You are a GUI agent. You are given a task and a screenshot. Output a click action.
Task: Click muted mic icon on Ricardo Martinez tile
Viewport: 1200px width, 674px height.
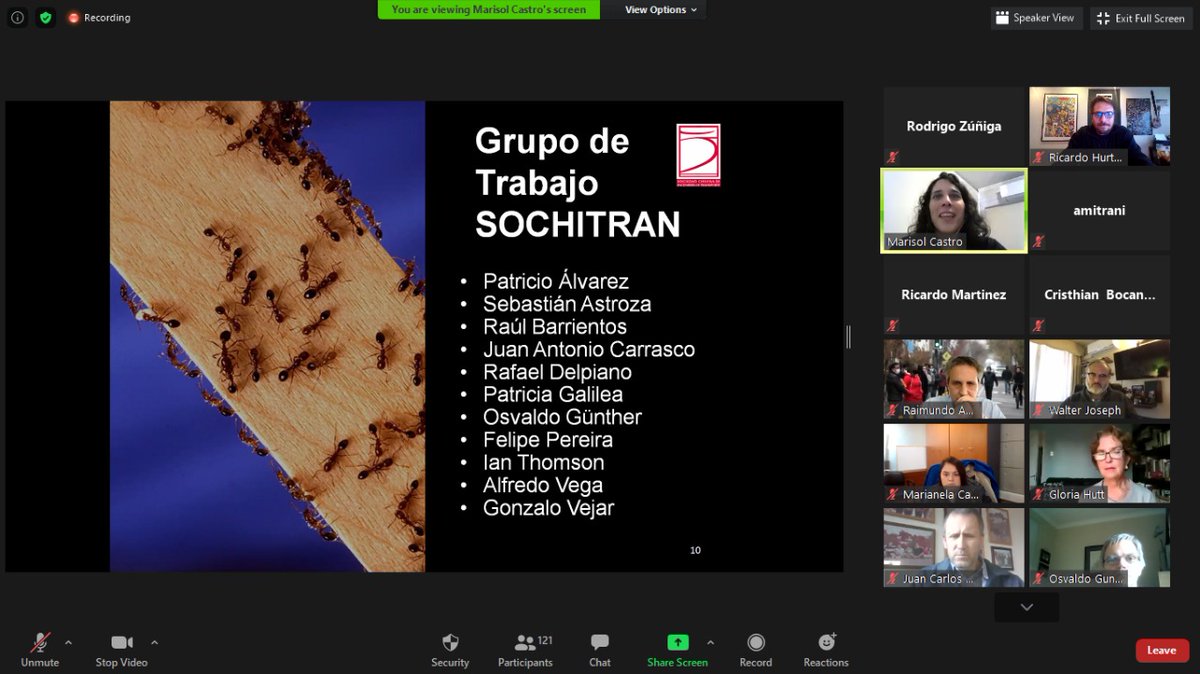pos(892,325)
